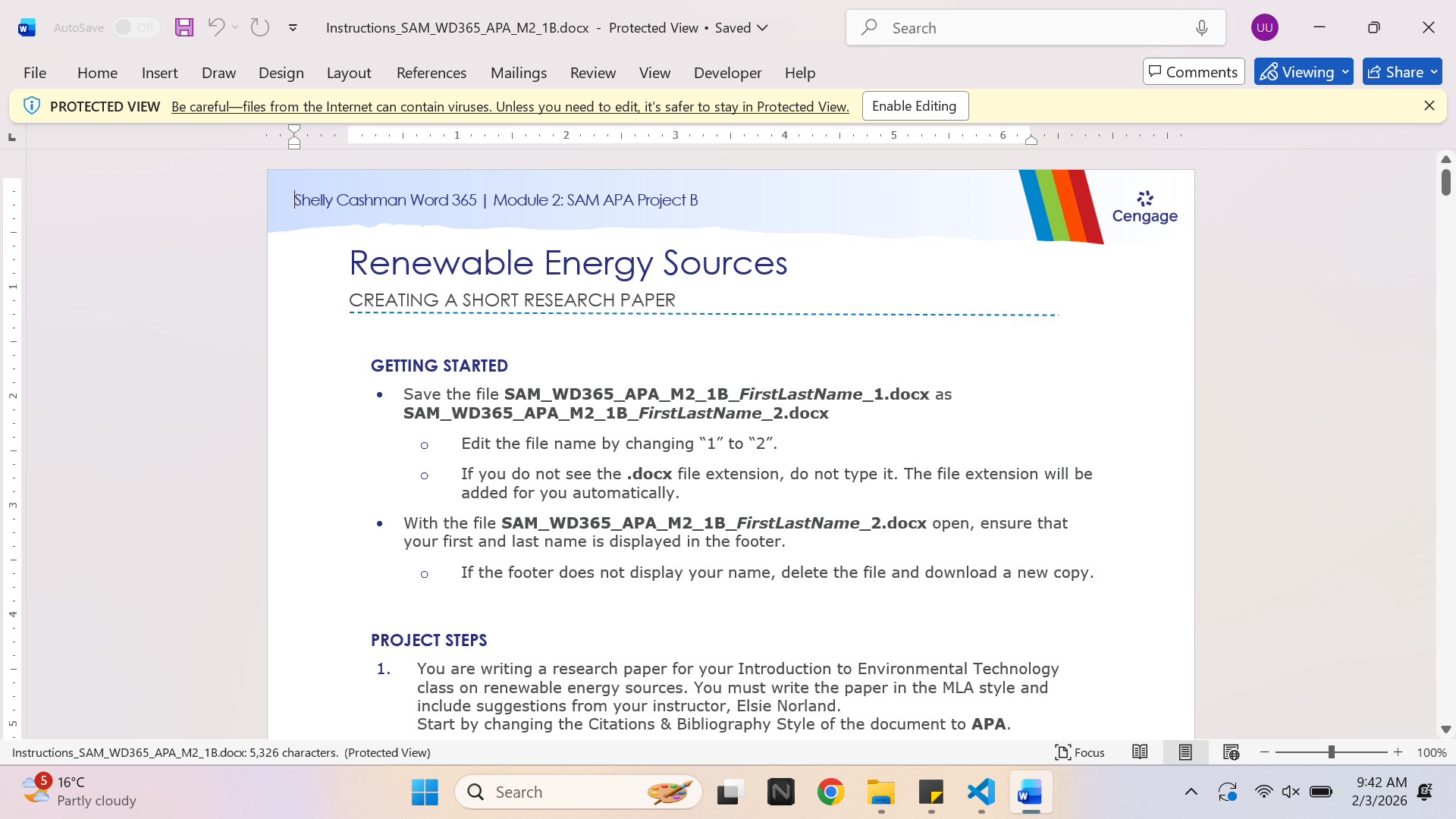Open Sticky Notes from the taskbar
This screenshot has height=819, width=1456.
[931, 792]
